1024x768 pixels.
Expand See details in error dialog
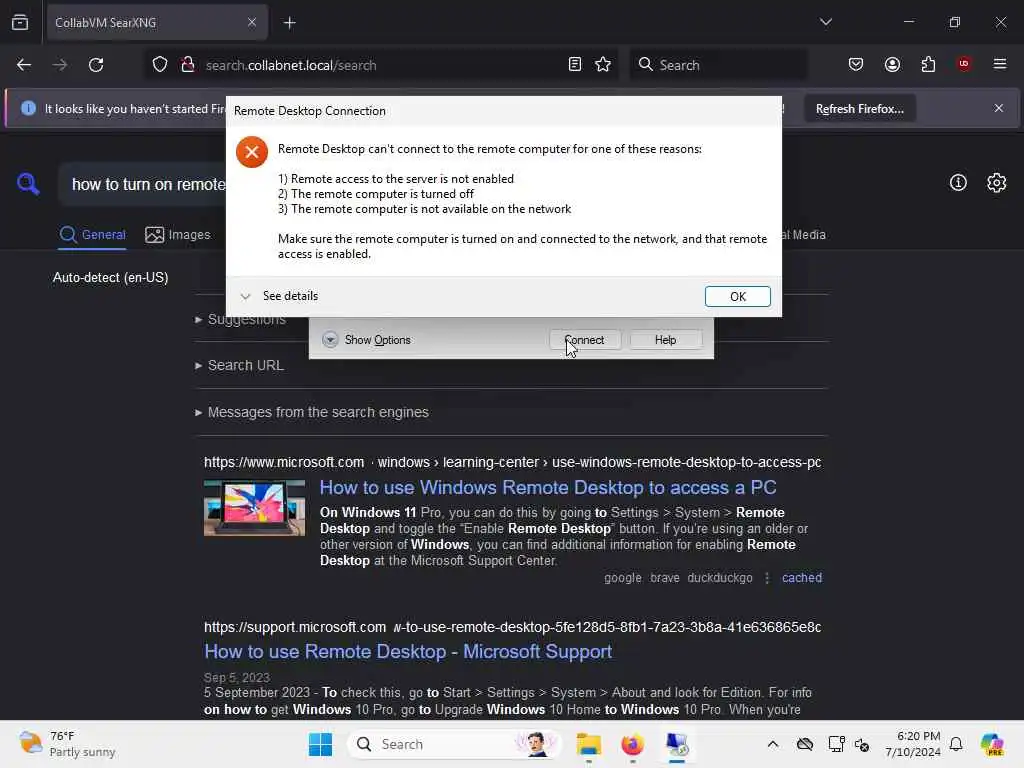(279, 296)
